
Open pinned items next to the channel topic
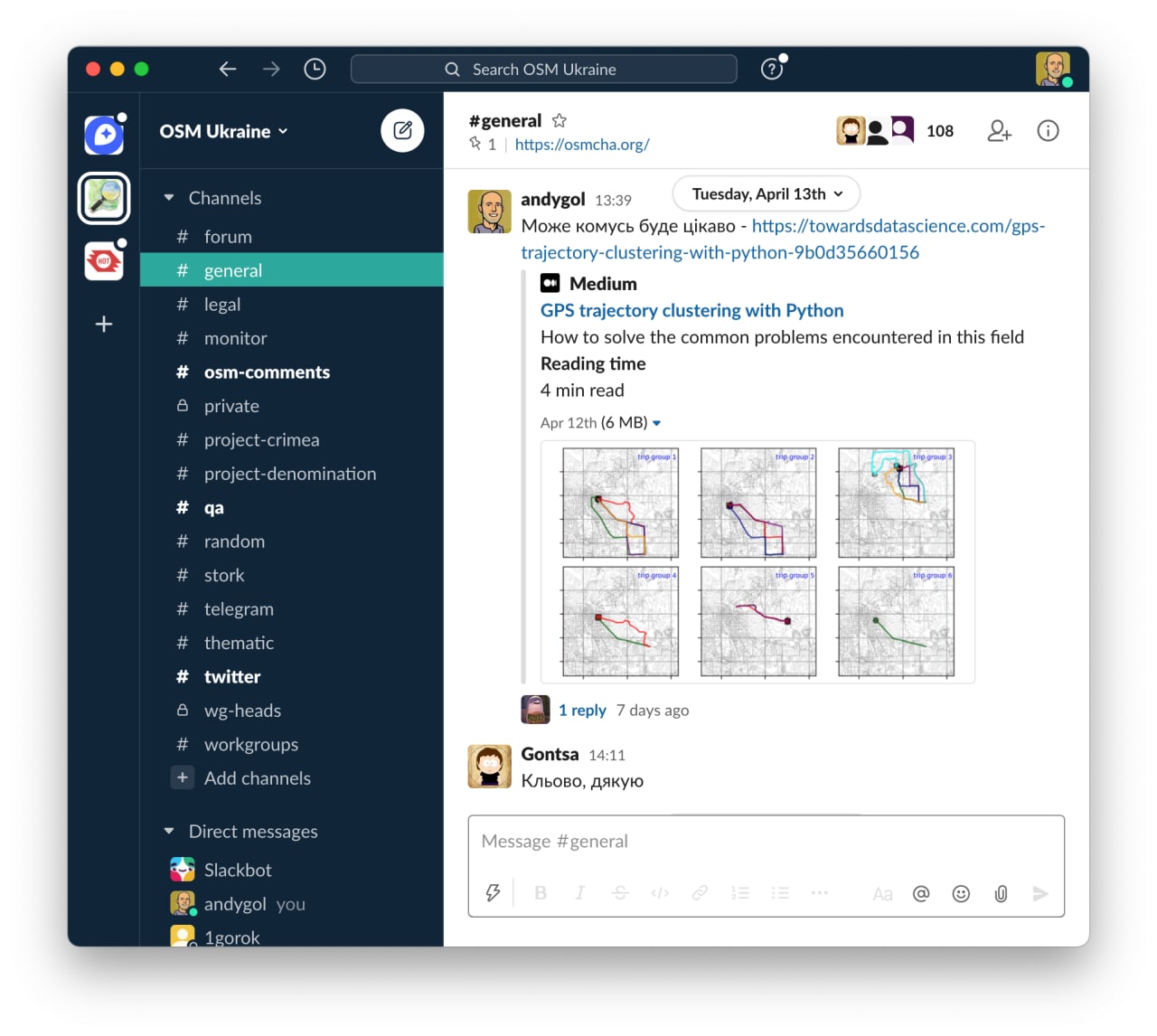483,144
